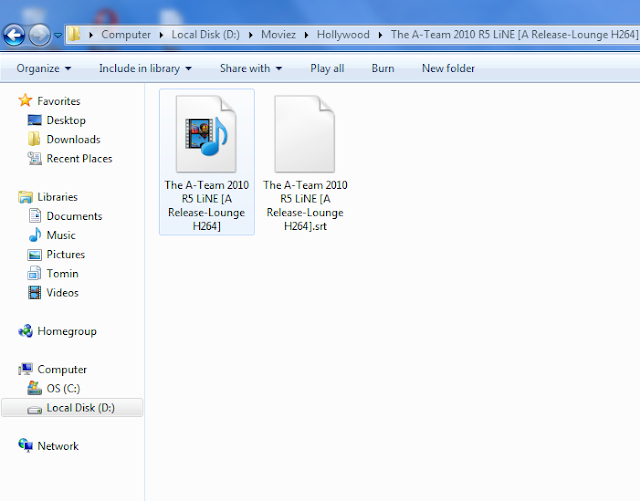Click the subtitle file name ending H264].srt

305,205
